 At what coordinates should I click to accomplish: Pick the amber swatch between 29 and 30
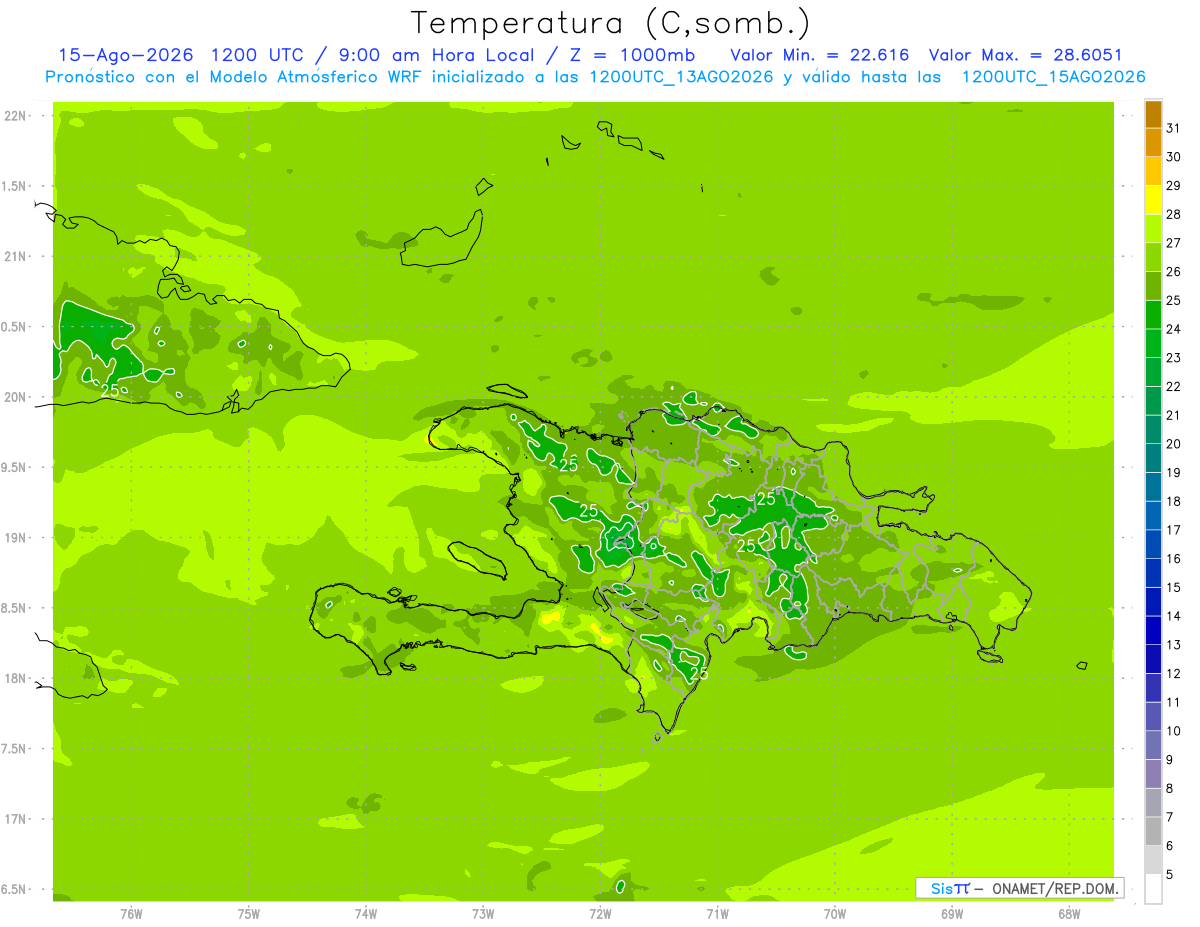(x=1153, y=172)
